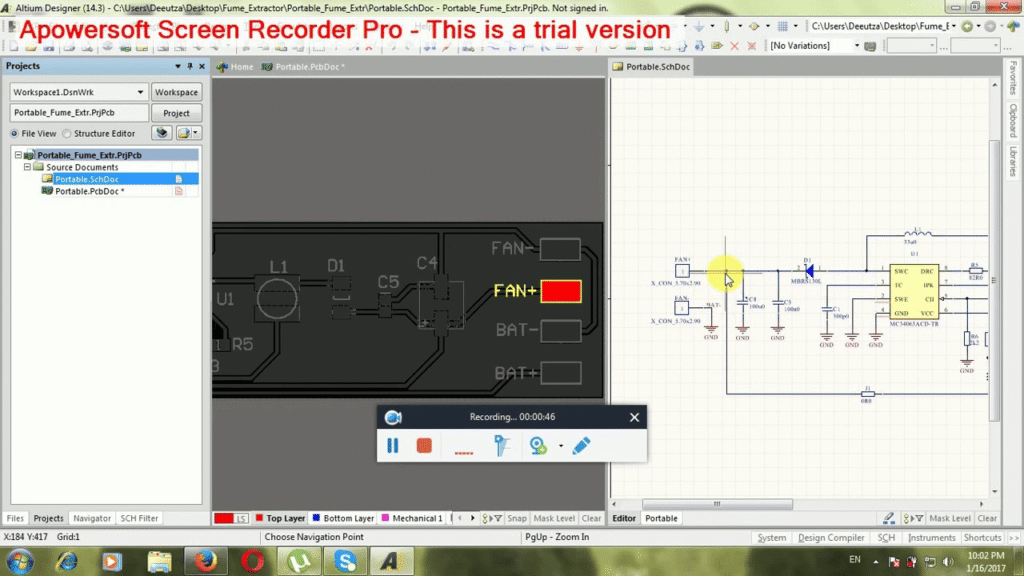
Task: Open the SCH Filter panel tab
Action: tap(139, 518)
